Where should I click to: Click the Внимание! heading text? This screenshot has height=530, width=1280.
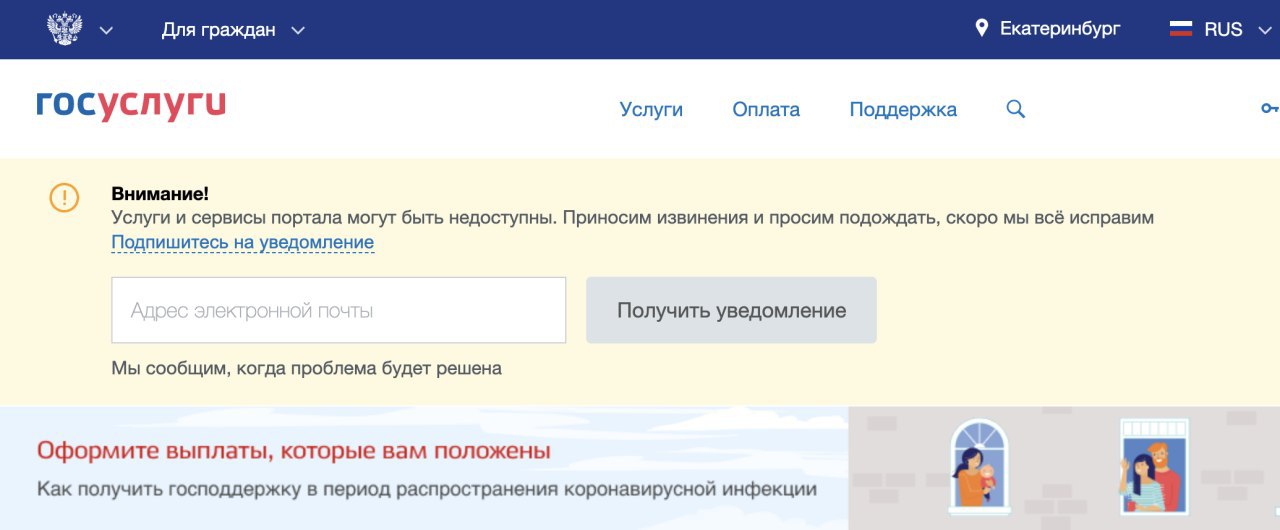[160, 194]
